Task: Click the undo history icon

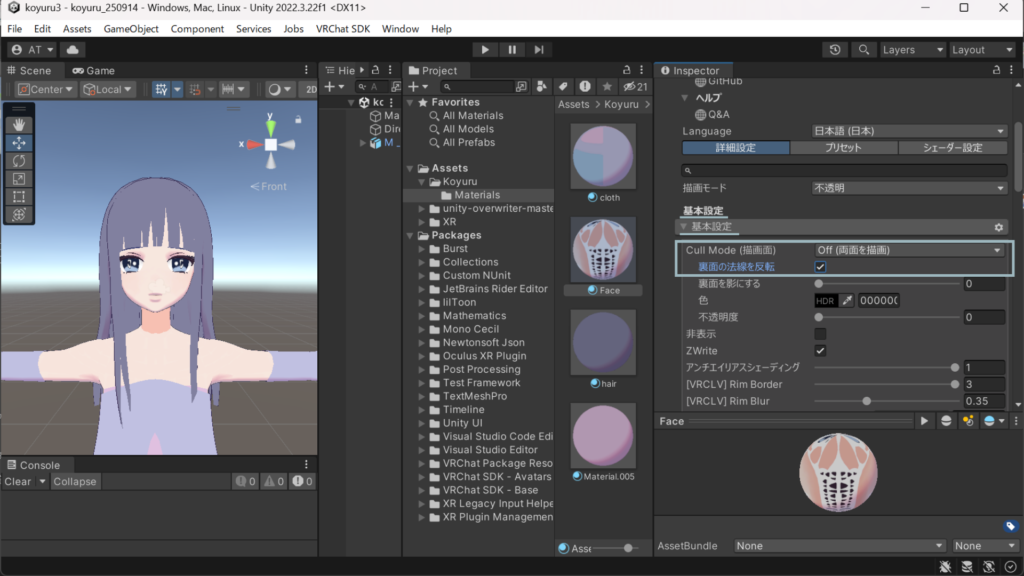Action: pos(835,49)
